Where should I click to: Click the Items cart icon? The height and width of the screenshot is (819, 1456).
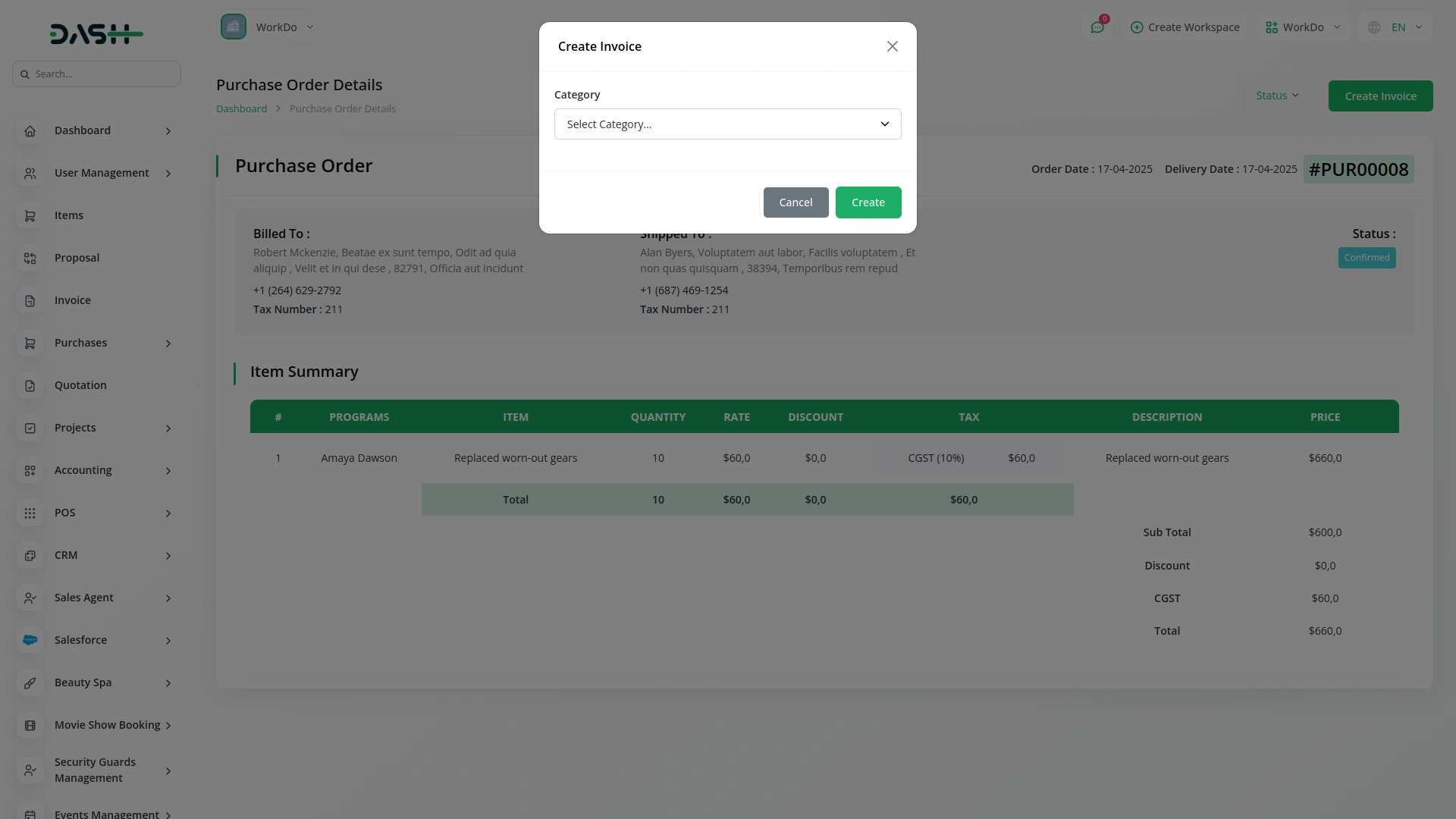coord(30,216)
